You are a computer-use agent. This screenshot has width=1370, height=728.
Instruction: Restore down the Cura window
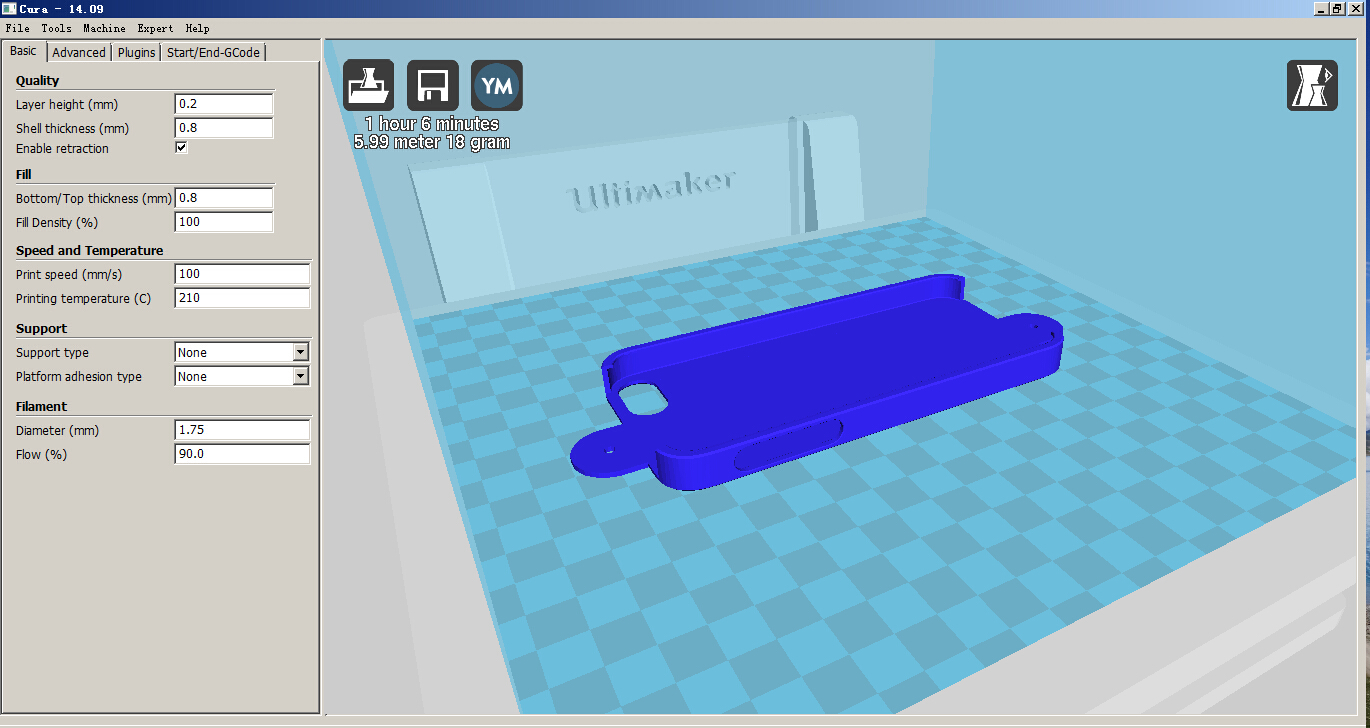[x=1337, y=8]
